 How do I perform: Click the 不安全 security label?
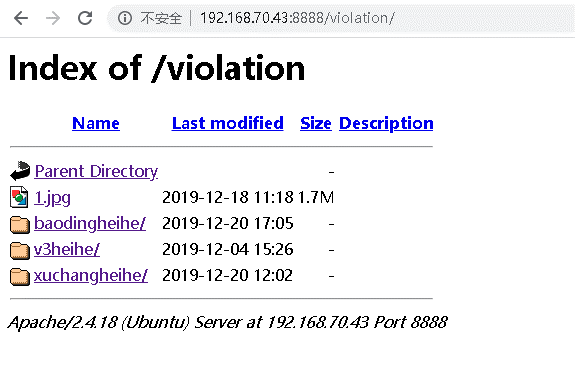tap(161, 18)
